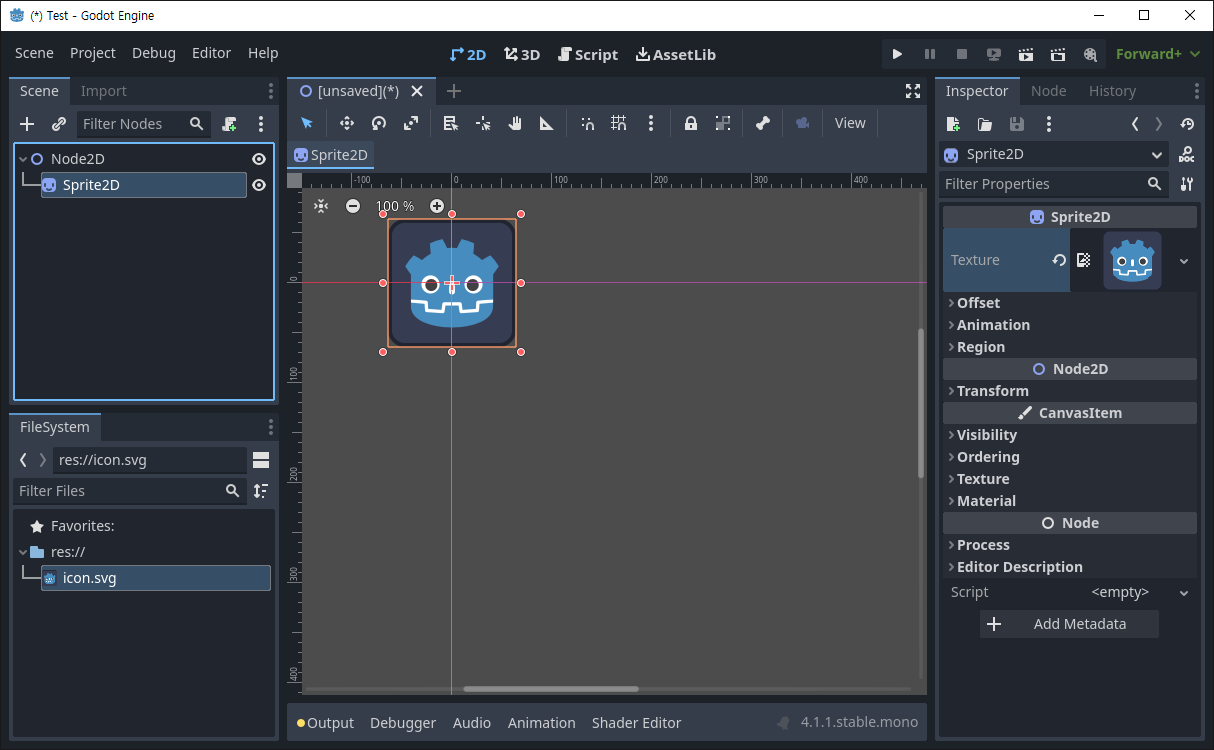This screenshot has width=1214, height=750.
Task: Open Sprite2D node selector dropdown
Action: pos(1055,155)
